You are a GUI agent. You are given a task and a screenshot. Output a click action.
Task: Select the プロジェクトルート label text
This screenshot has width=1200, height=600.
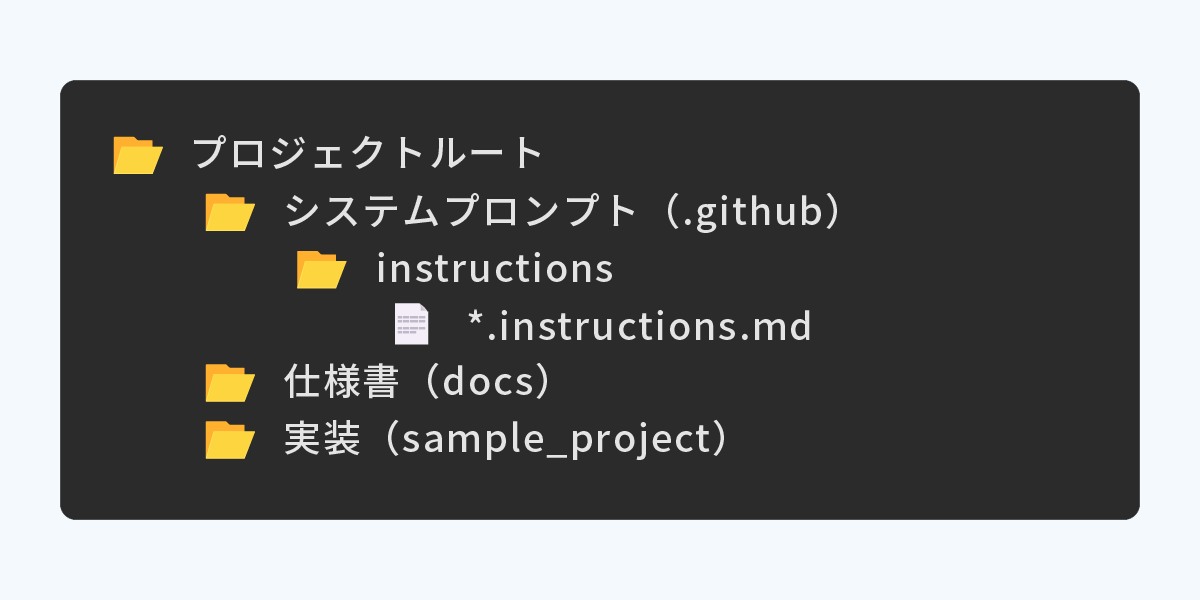click(x=368, y=154)
